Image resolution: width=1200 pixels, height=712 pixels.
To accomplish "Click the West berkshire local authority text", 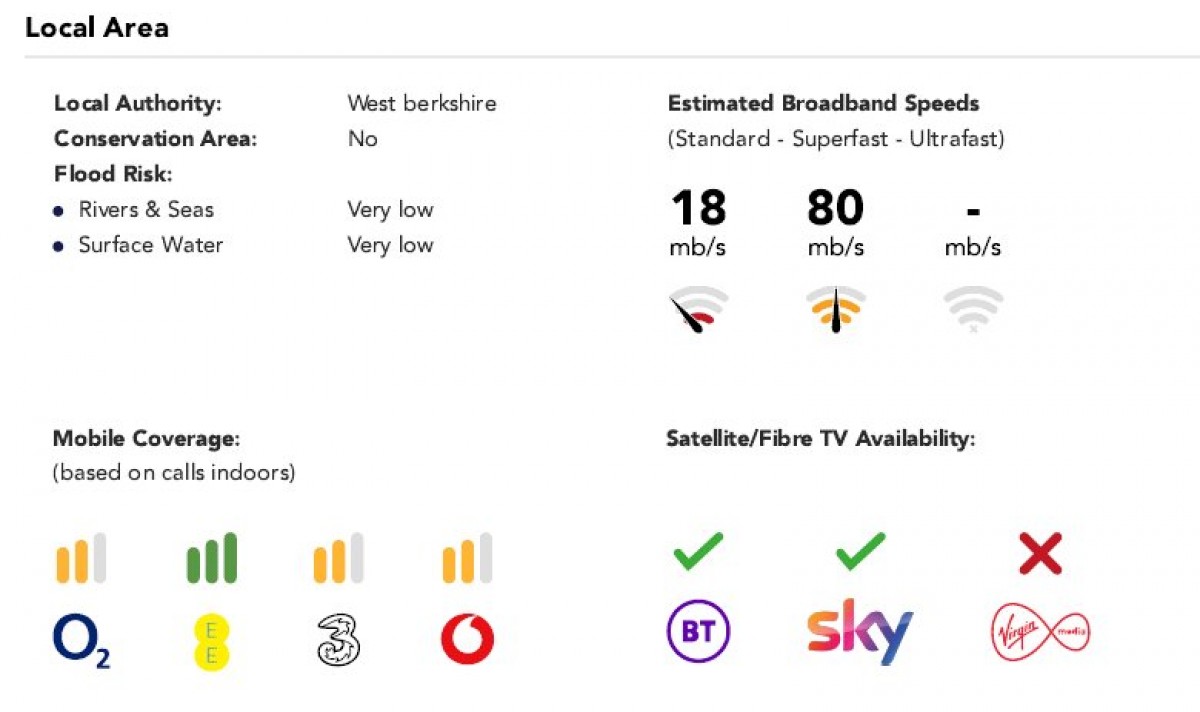I will pyautogui.click(x=421, y=103).
